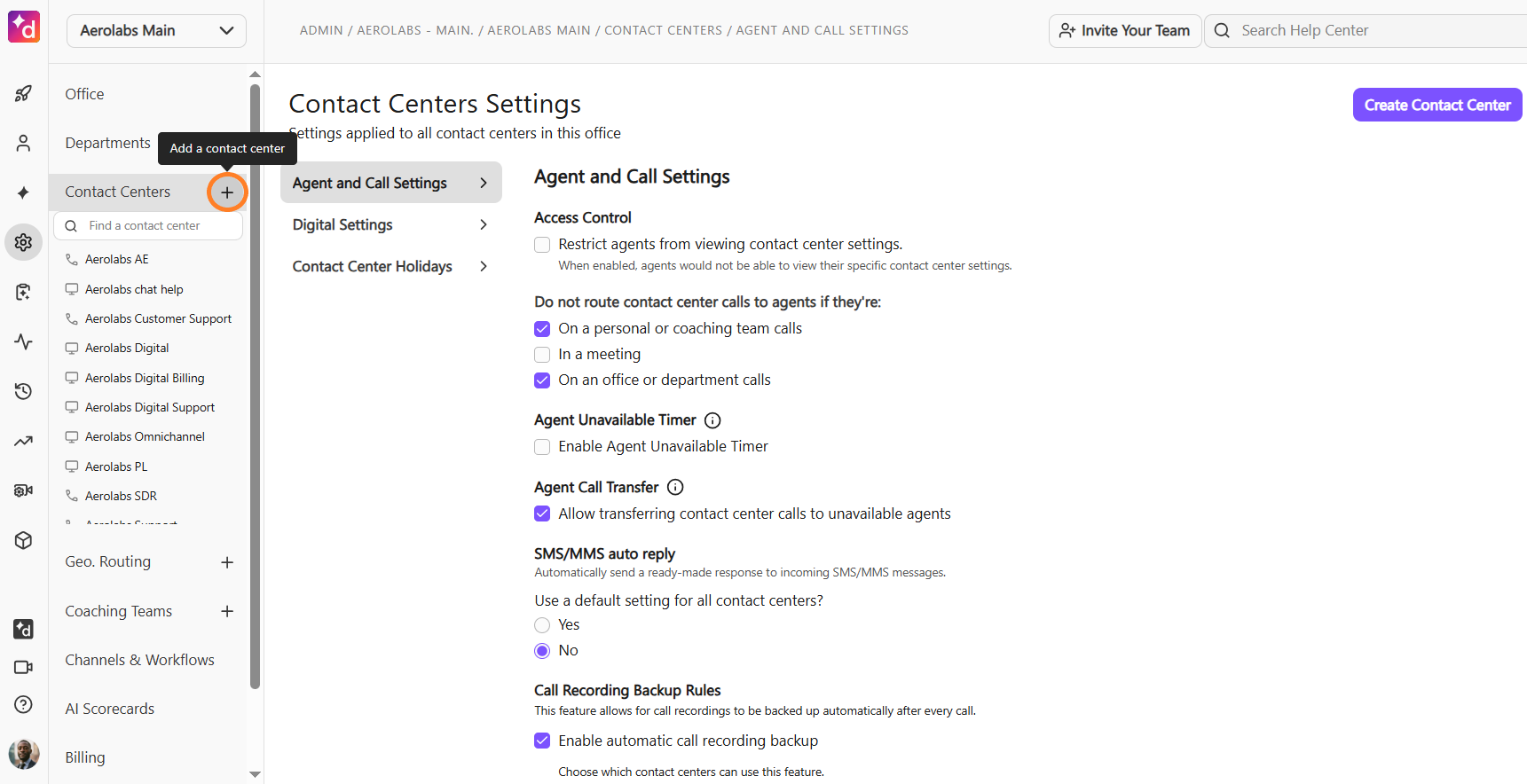
Task: Open the AI sparkle icon in sidebar
Action: 24,192
